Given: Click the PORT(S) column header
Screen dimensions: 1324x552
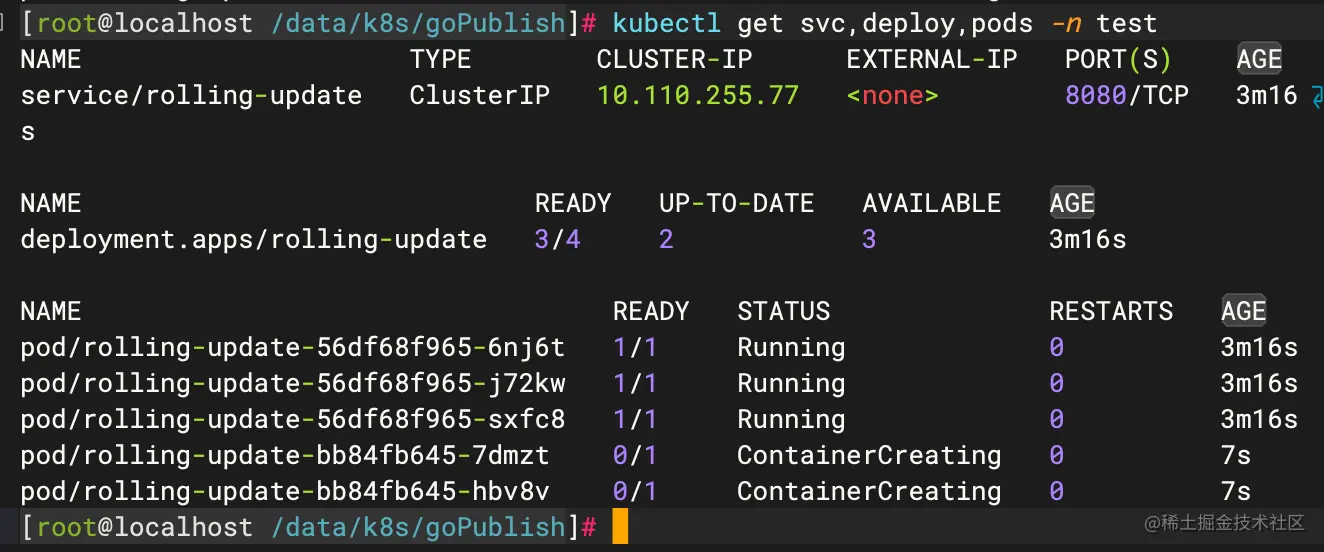Looking at the screenshot, I should [1118, 59].
